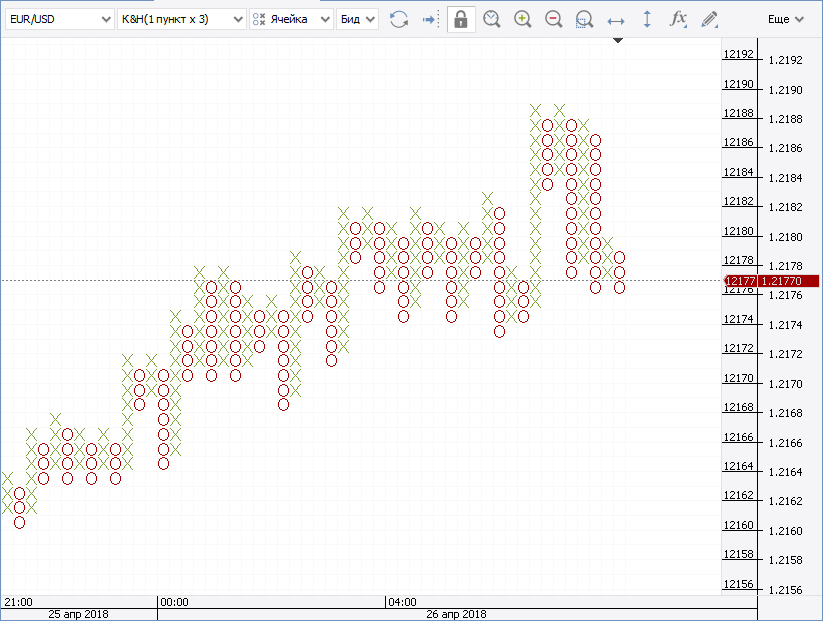Open the Бид price side dropdown
Viewport: 823px width, 621px height.
pyautogui.click(x=357, y=19)
